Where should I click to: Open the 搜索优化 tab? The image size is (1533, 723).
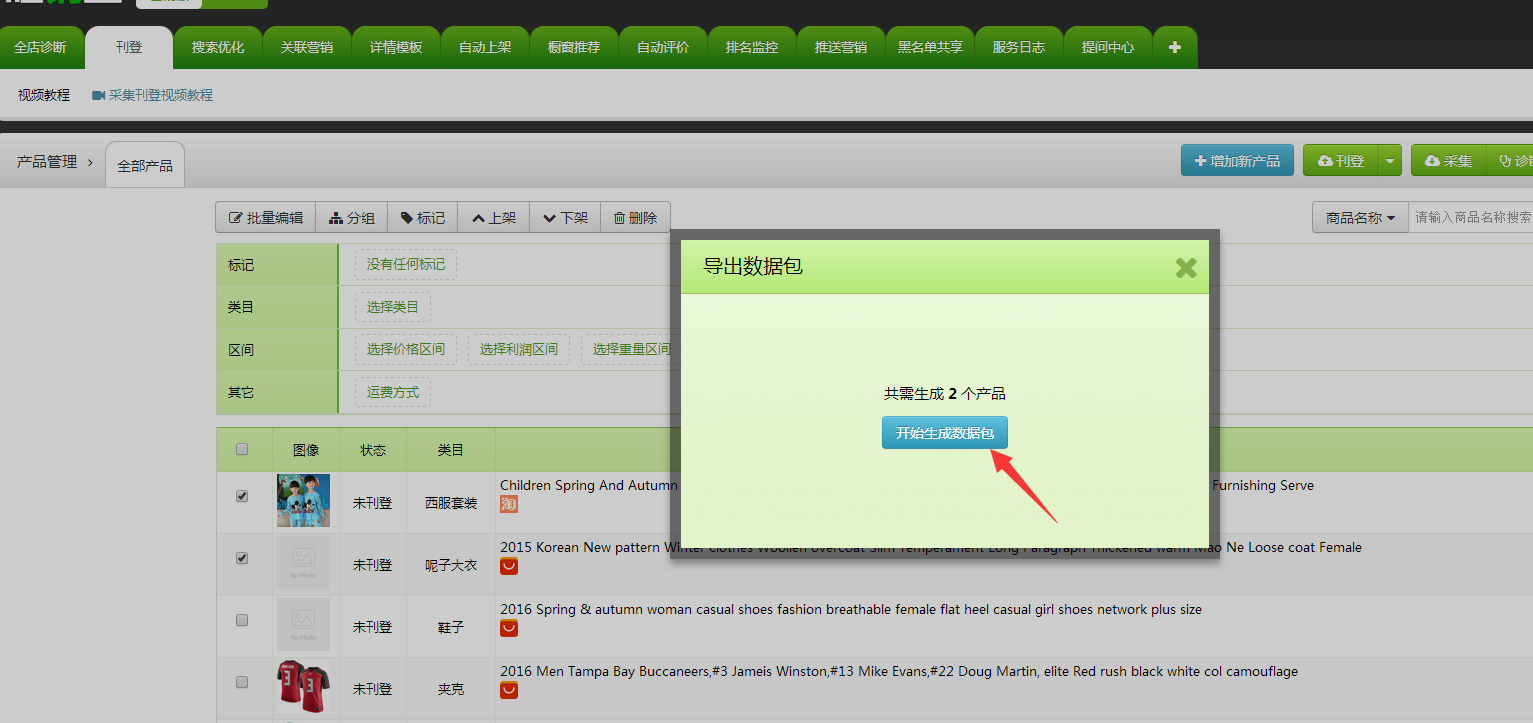pos(218,47)
